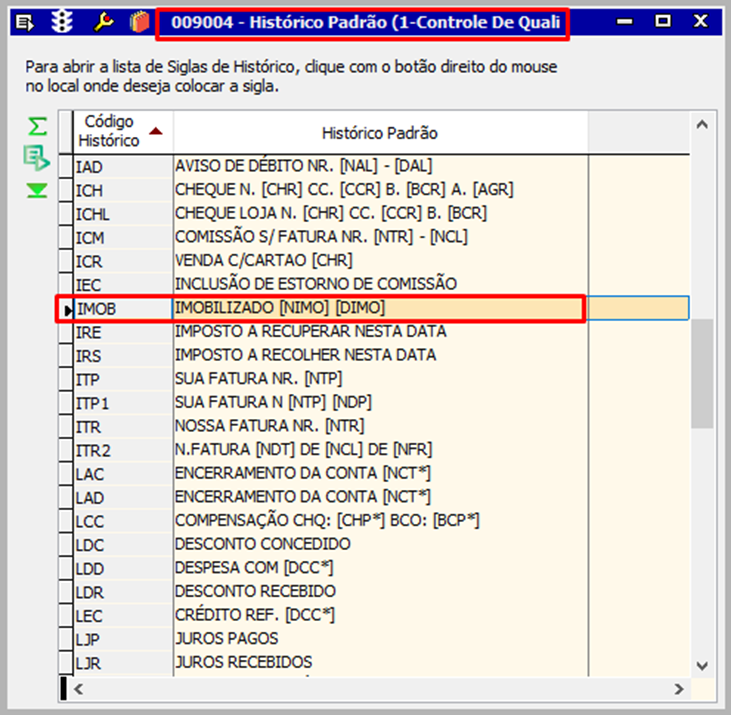
Task: Minimize the Histórico Padrão window
Action: tap(625, 21)
